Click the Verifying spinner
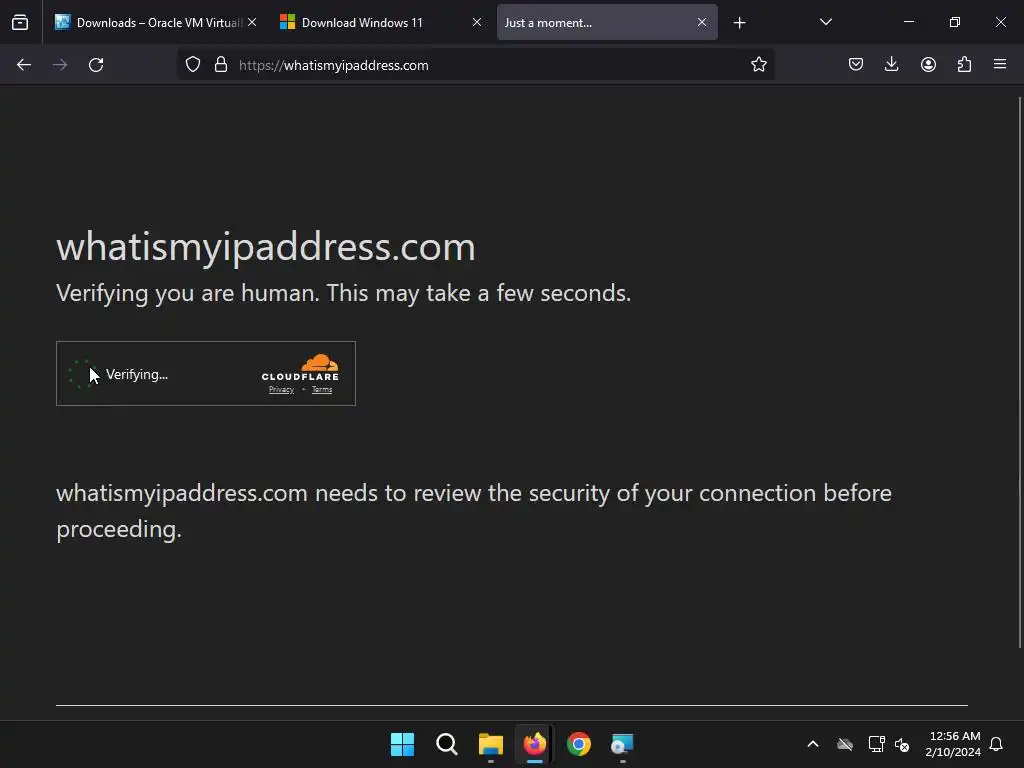 click(x=82, y=374)
